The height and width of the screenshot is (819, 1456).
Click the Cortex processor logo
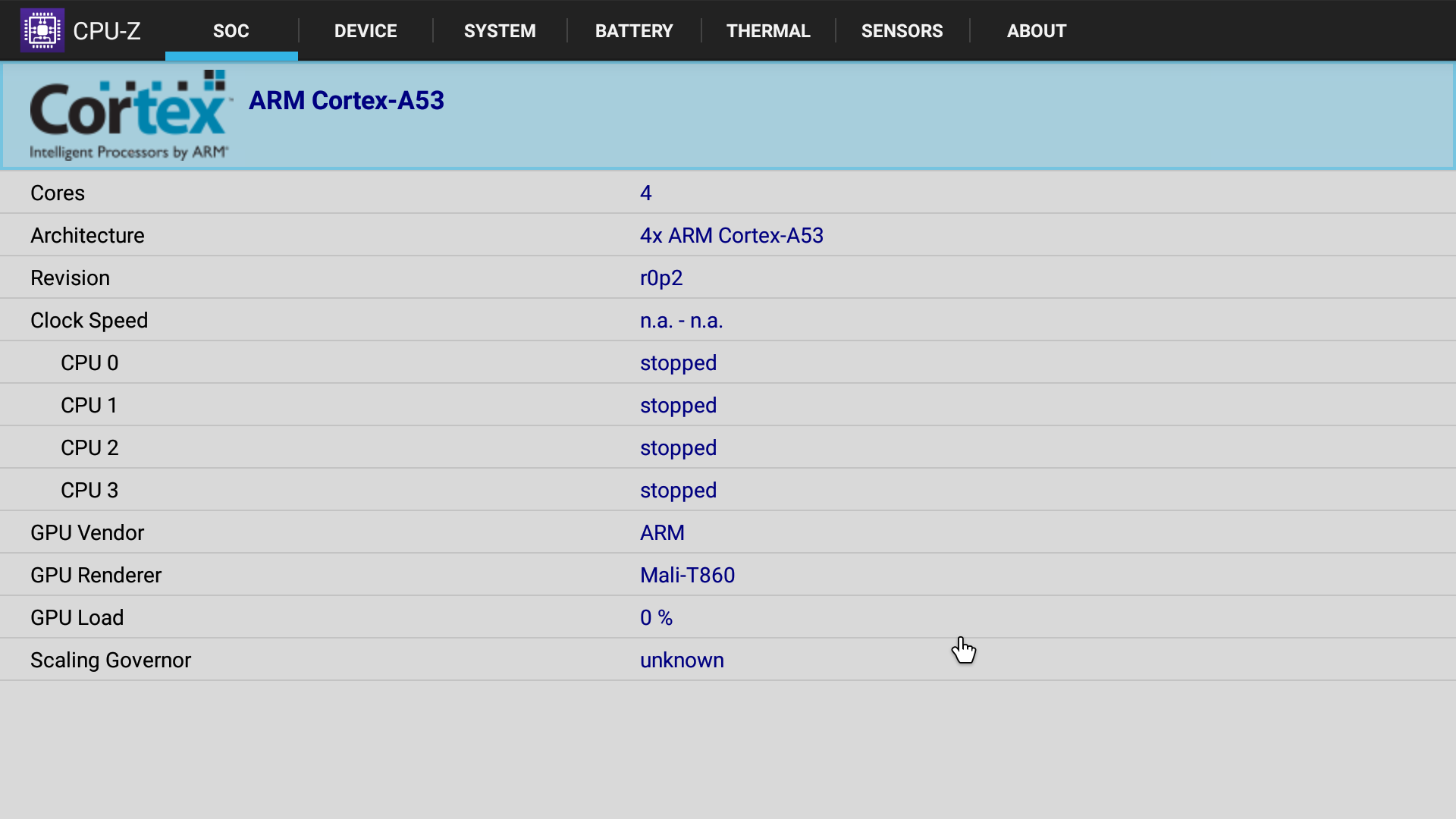130,115
